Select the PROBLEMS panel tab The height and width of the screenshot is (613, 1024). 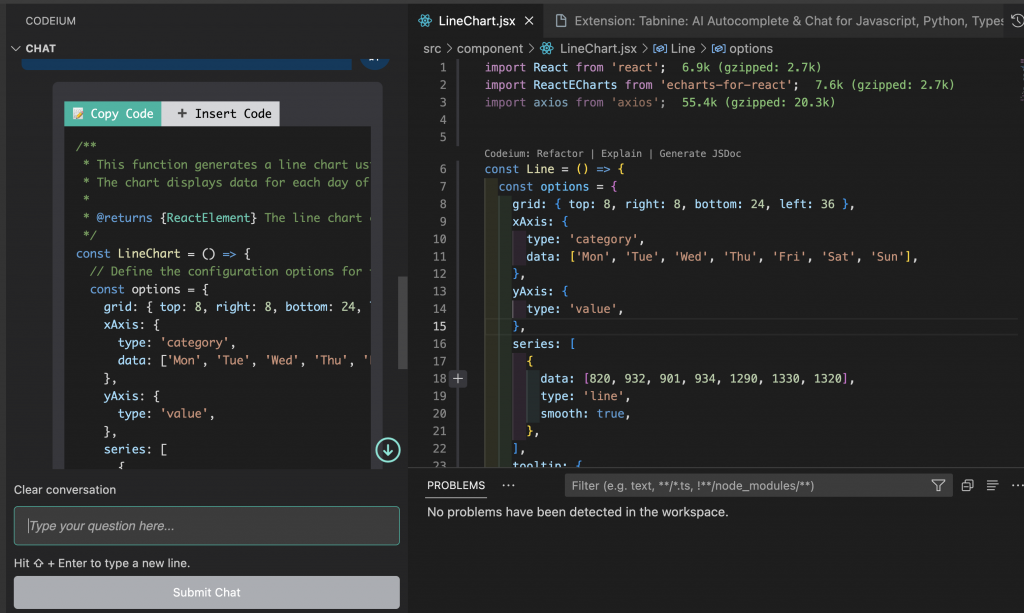(x=456, y=485)
